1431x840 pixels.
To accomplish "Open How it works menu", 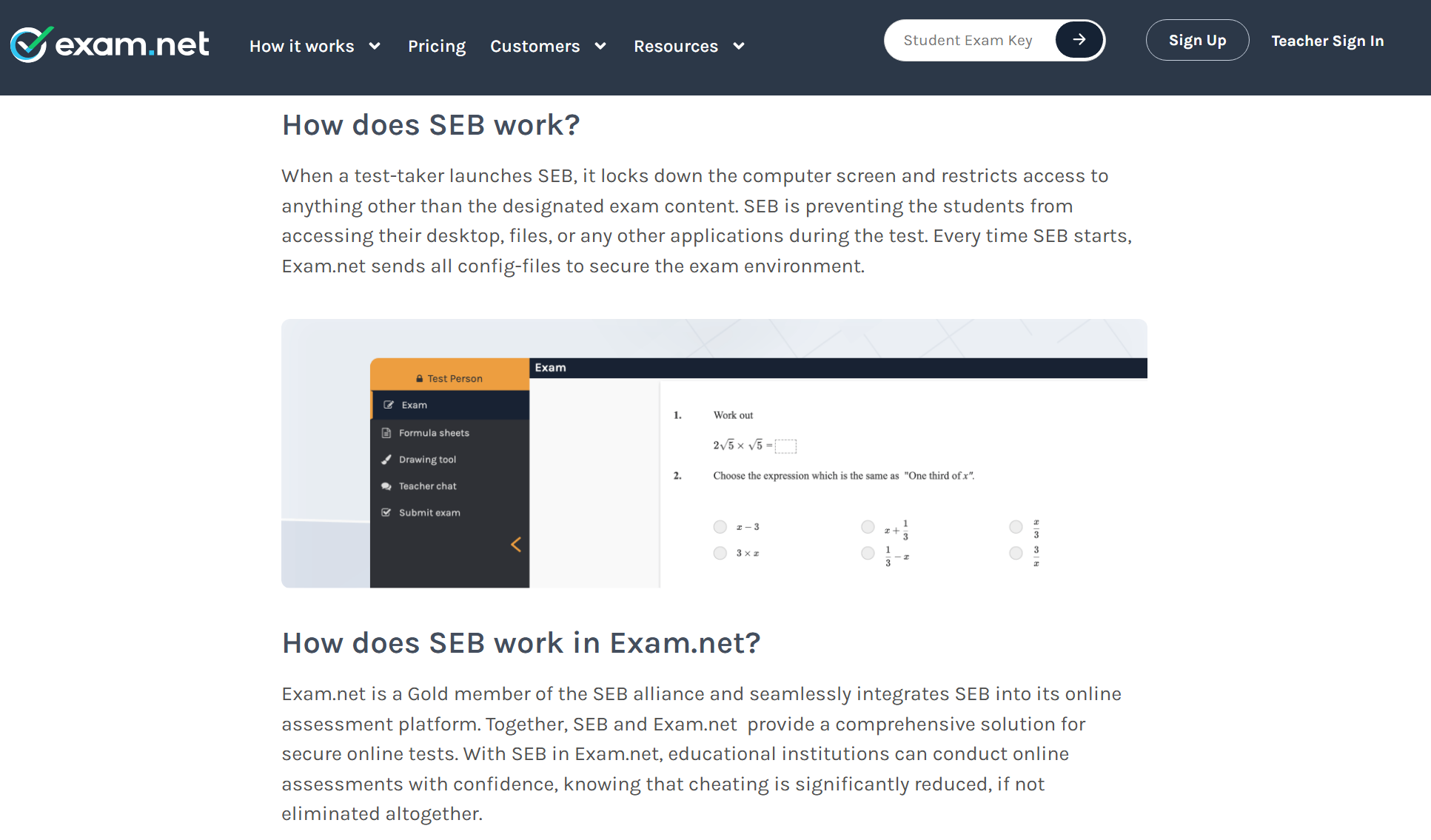I will tap(302, 46).
